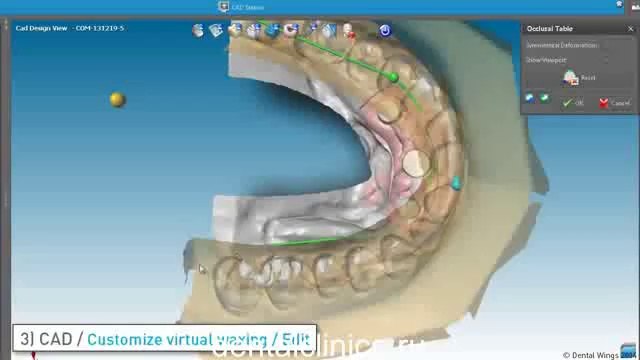Click the toolbar icon with a small purple marker
This screenshot has height=360, width=640.
click(312, 30)
